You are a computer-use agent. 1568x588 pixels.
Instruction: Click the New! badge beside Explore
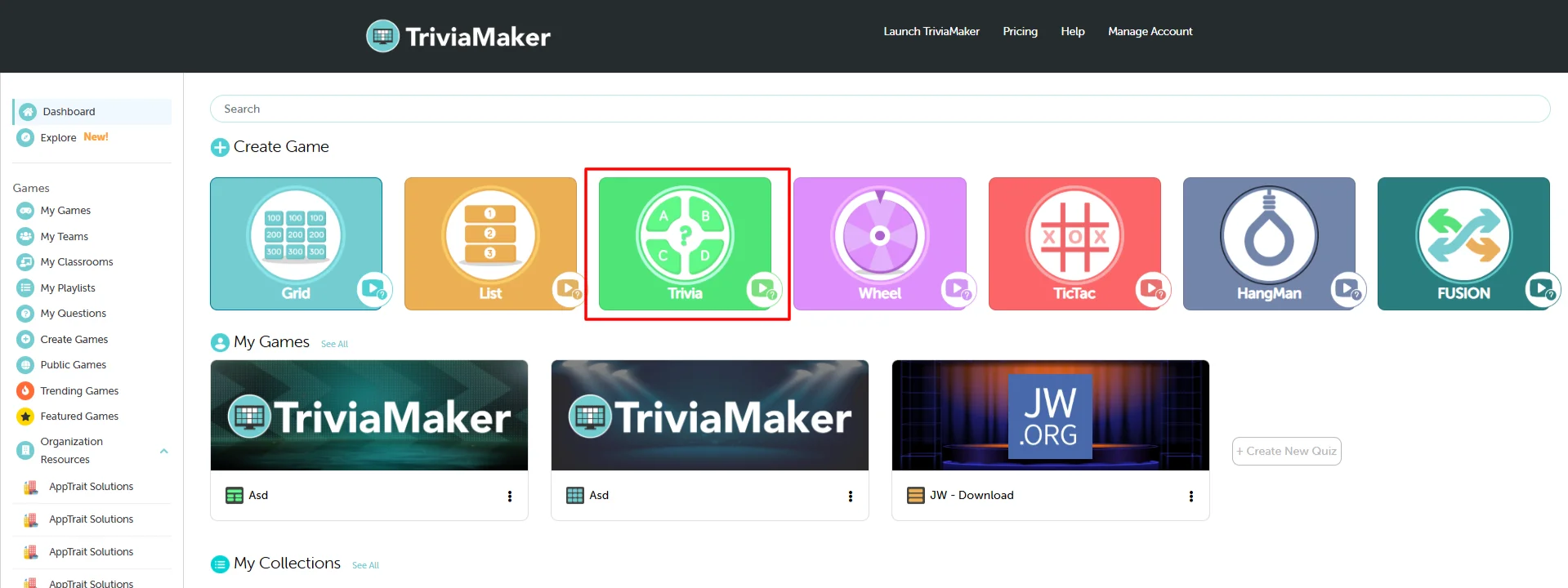click(96, 137)
